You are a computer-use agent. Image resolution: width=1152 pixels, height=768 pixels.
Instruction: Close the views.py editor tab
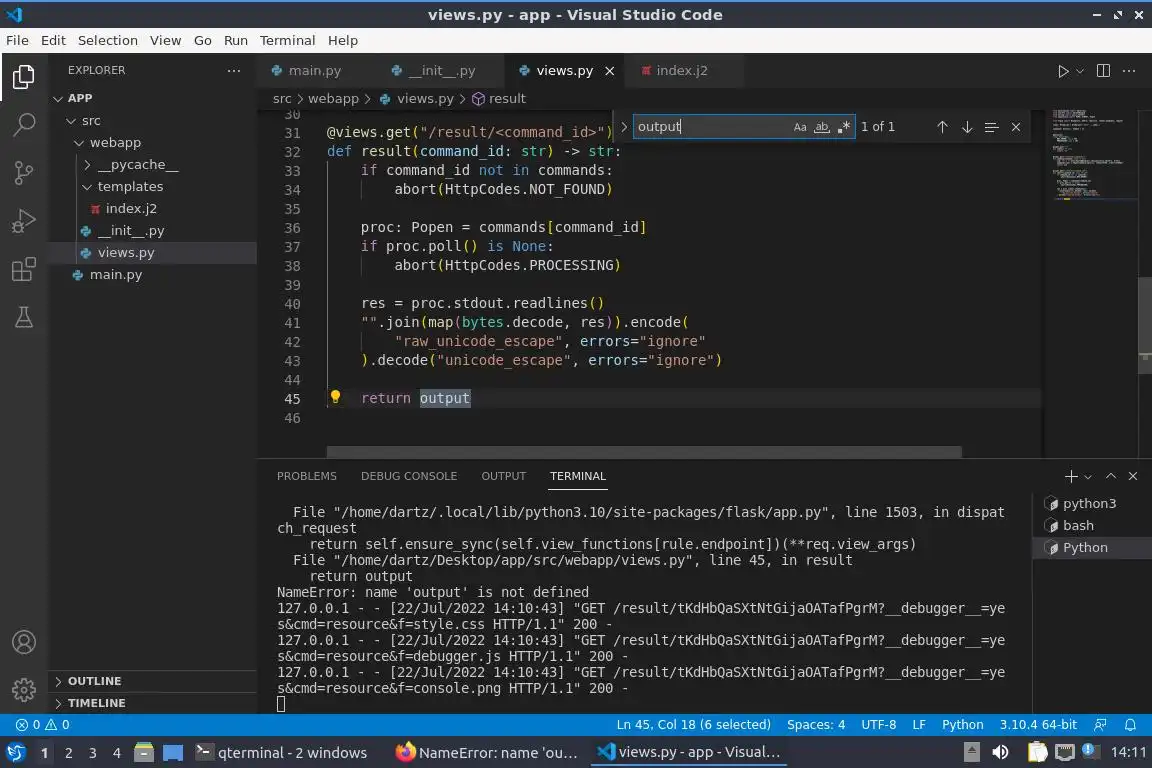click(609, 71)
